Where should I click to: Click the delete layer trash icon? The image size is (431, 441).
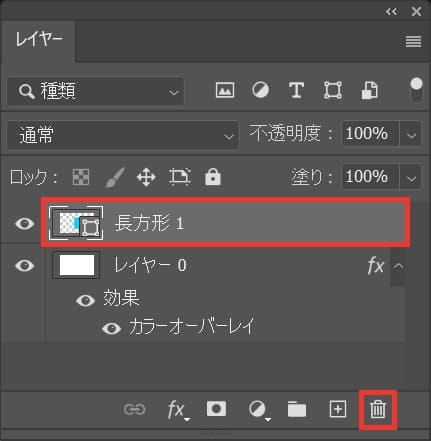pyautogui.click(x=378, y=409)
